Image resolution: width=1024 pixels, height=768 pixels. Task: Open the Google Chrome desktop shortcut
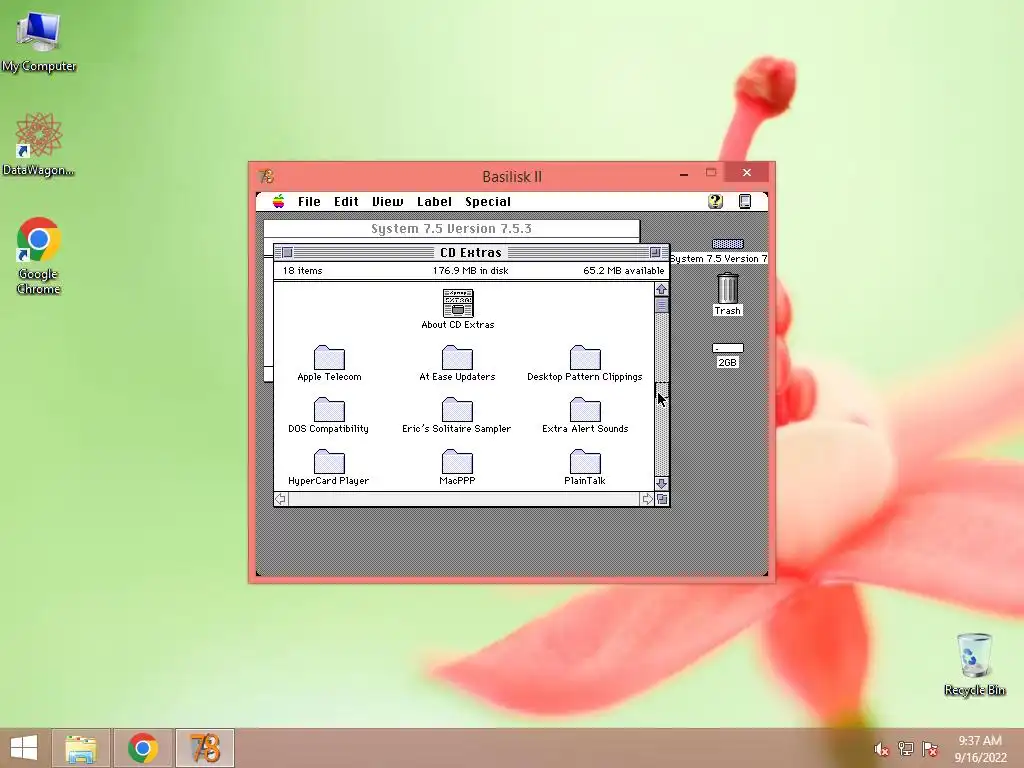click(39, 255)
